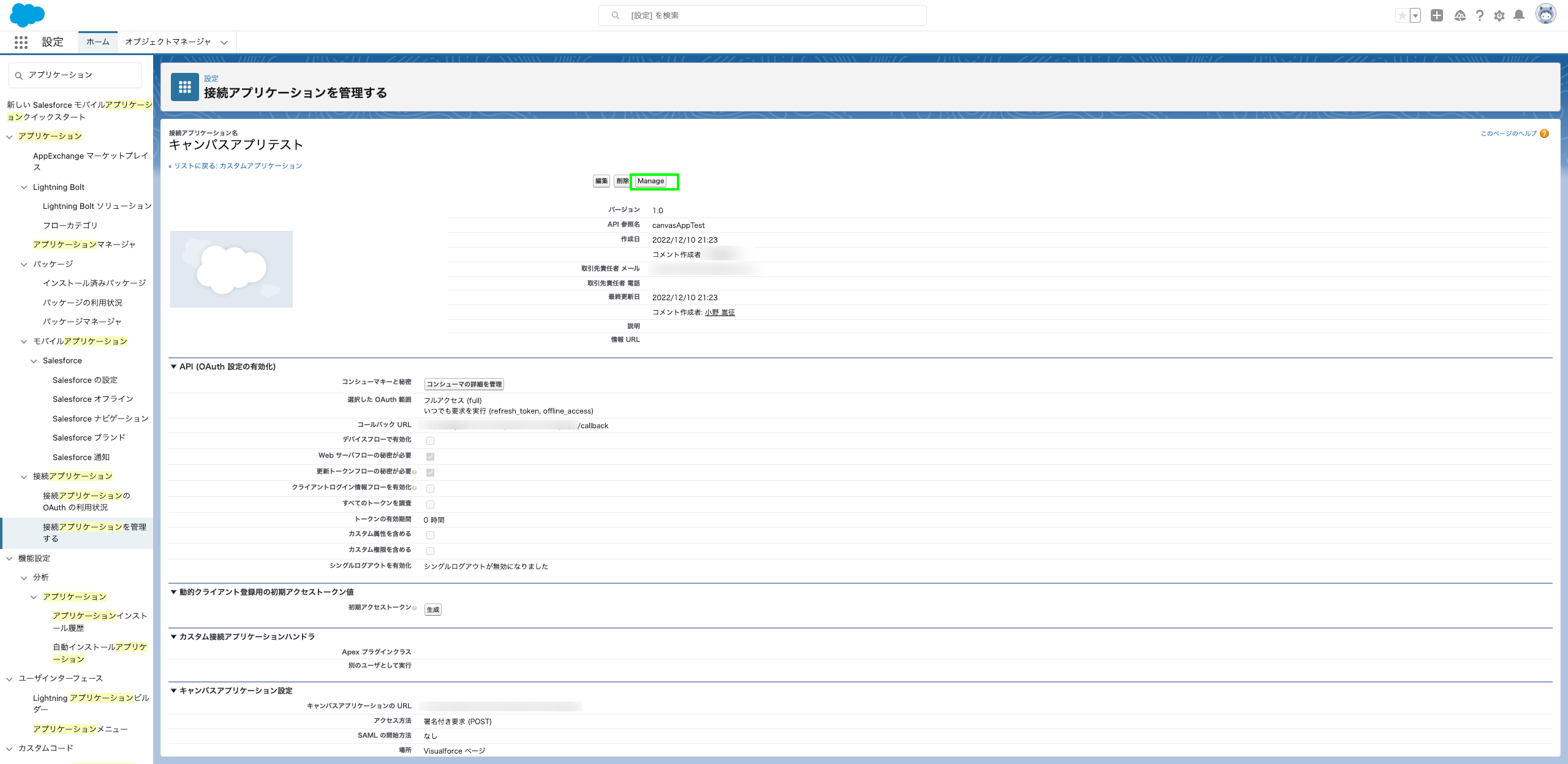The image size is (1568, 764).
Task: Open the App Launcher waffle icon
Action: [21, 42]
